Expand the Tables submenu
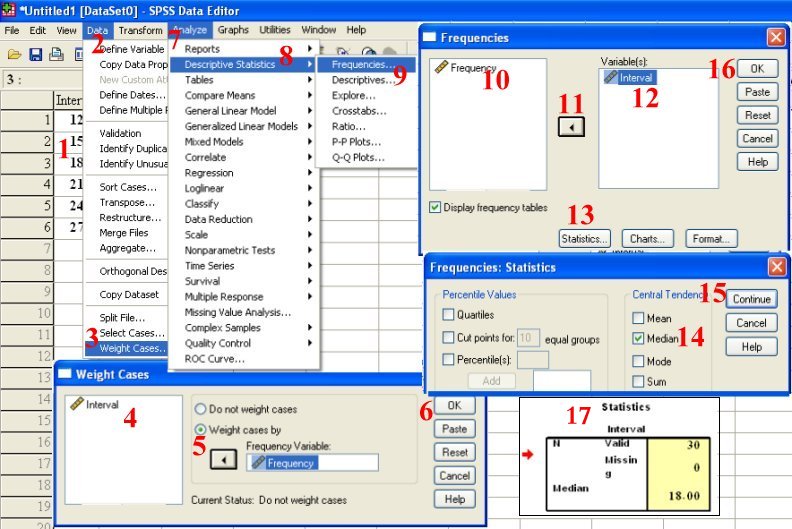Viewport: 792px width, 529px height. point(310,80)
